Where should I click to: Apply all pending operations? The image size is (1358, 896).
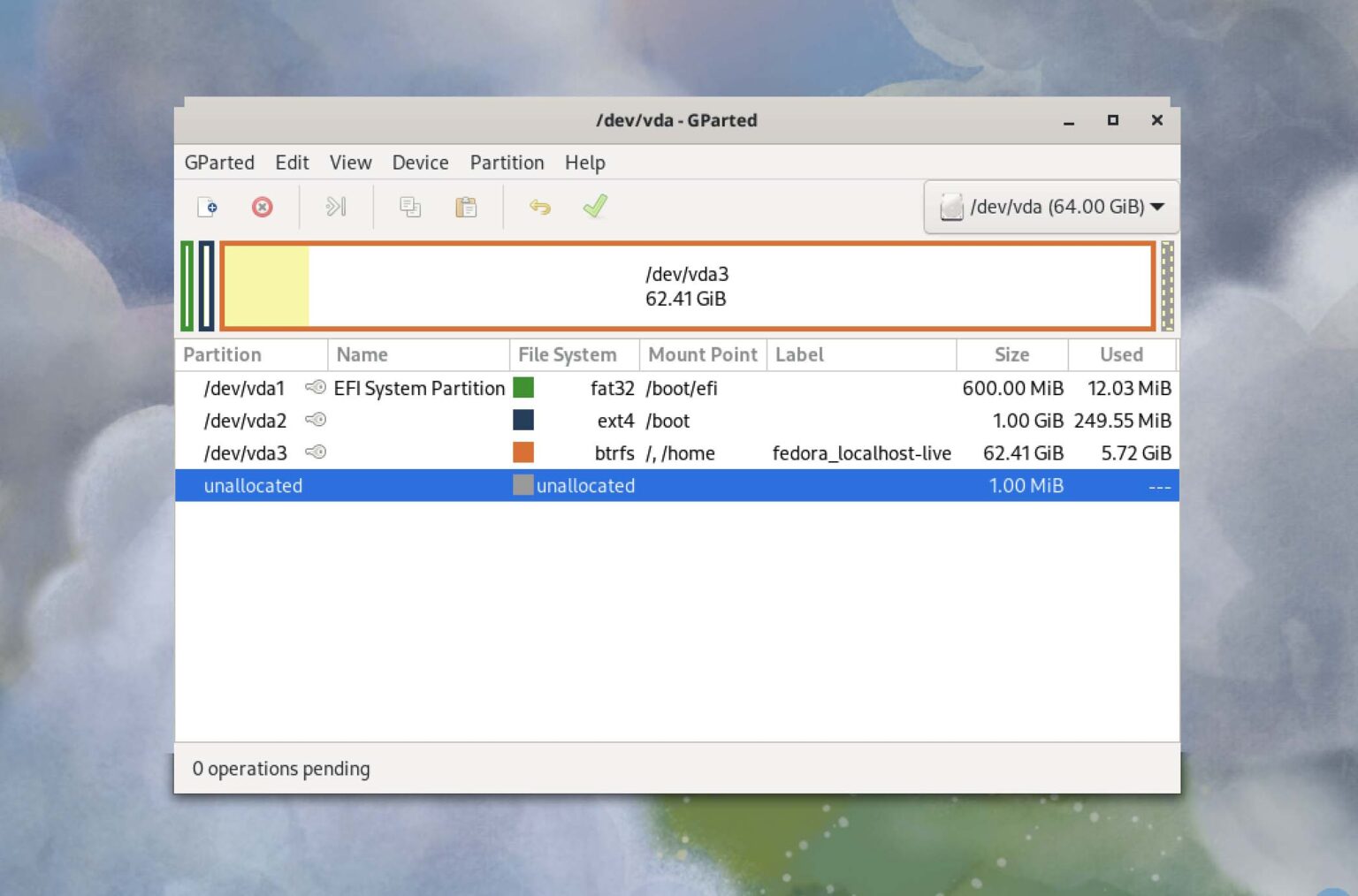point(594,207)
